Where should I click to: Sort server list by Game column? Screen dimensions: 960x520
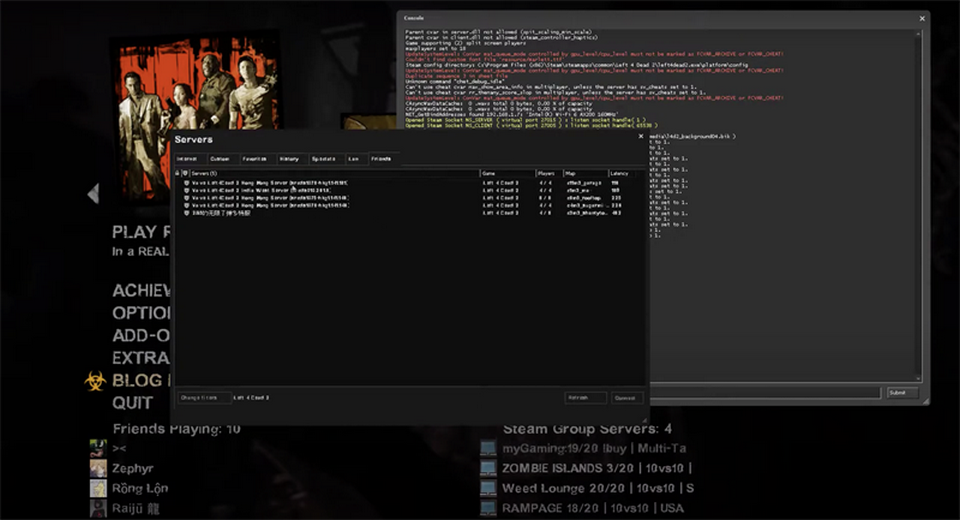tap(508, 173)
